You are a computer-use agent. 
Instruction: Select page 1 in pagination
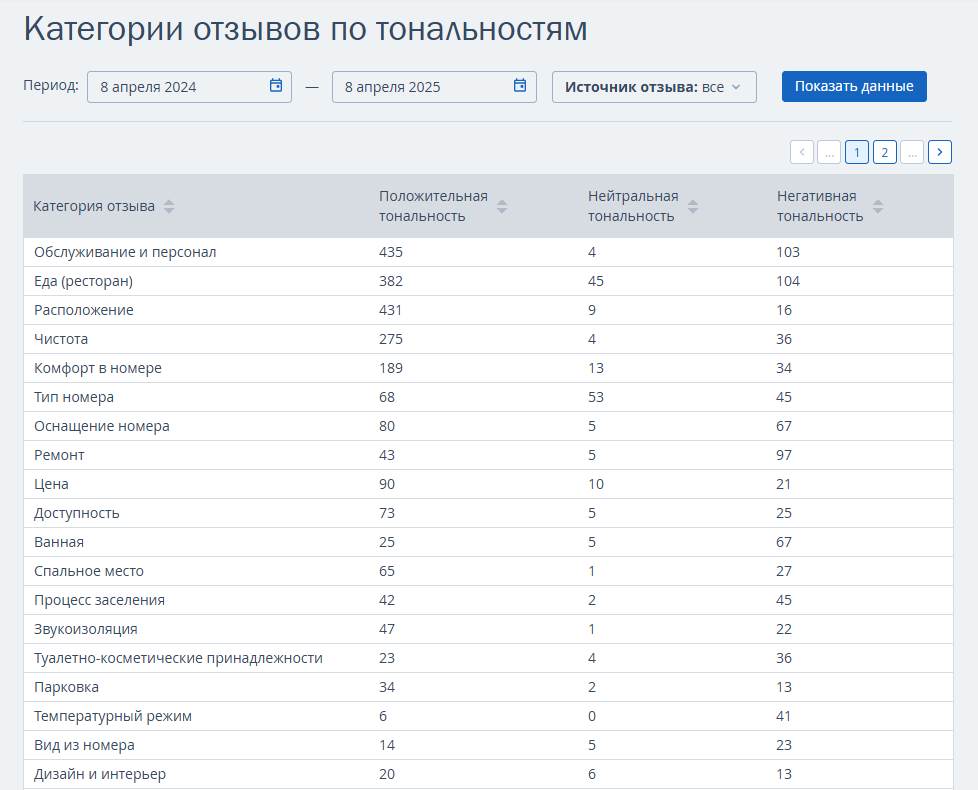857,152
